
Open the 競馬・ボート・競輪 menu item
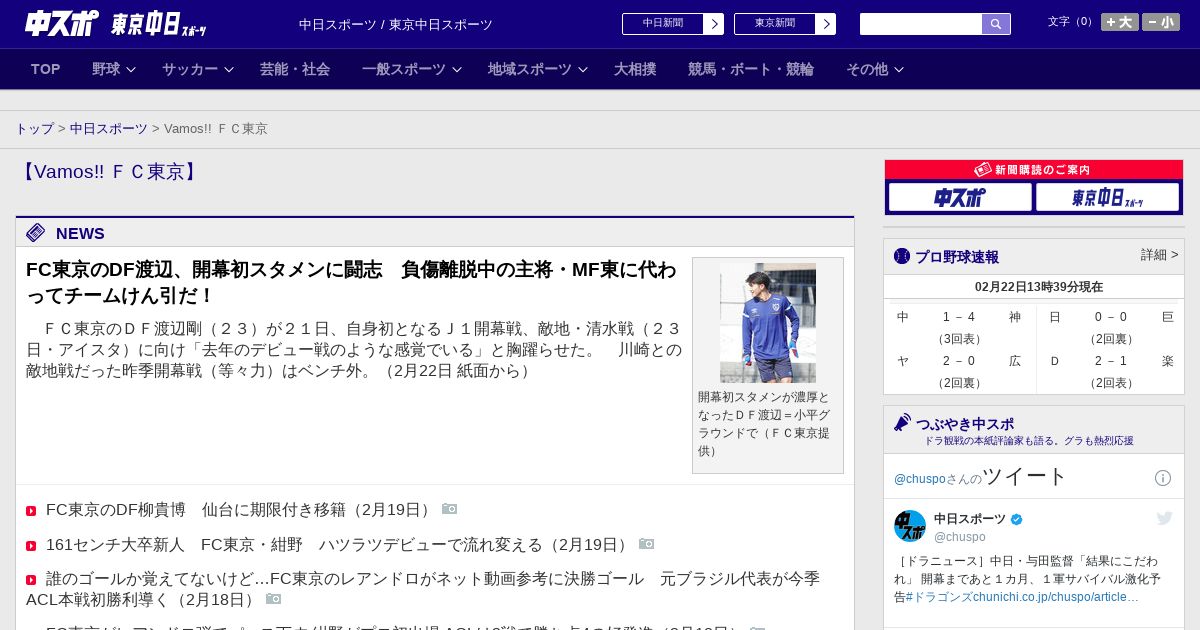[x=751, y=69]
